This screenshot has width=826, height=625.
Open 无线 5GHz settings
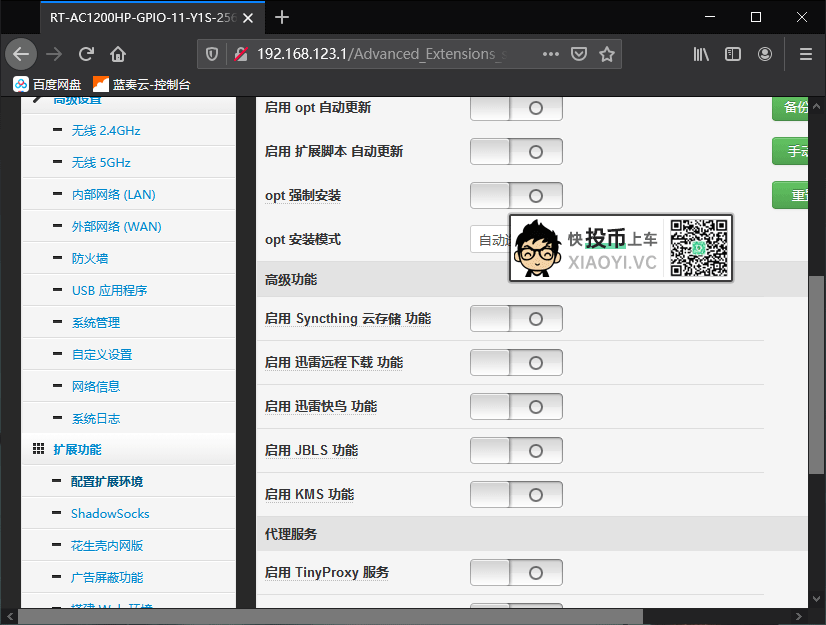tap(101, 163)
